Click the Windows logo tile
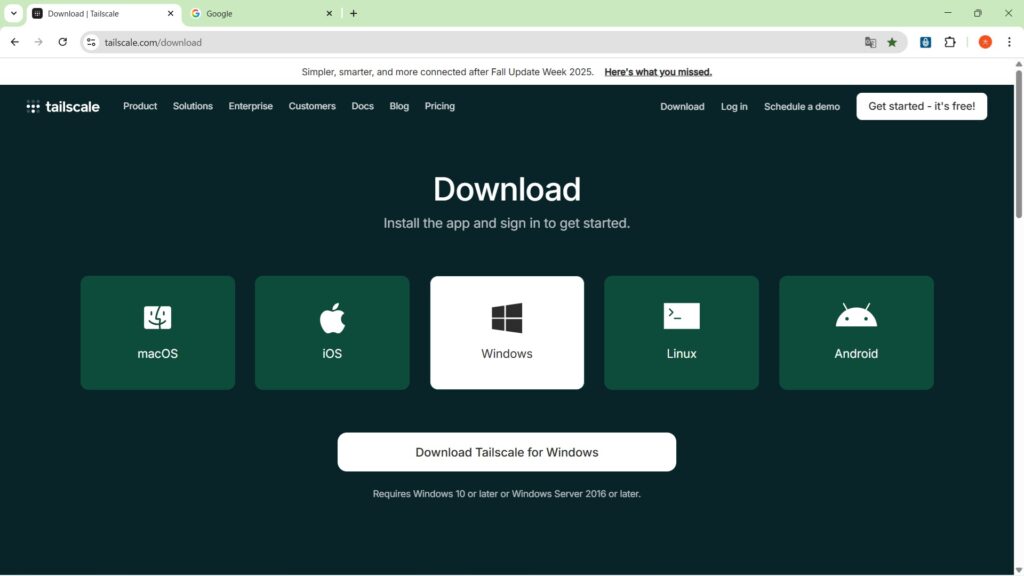 pyautogui.click(x=507, y=332)
